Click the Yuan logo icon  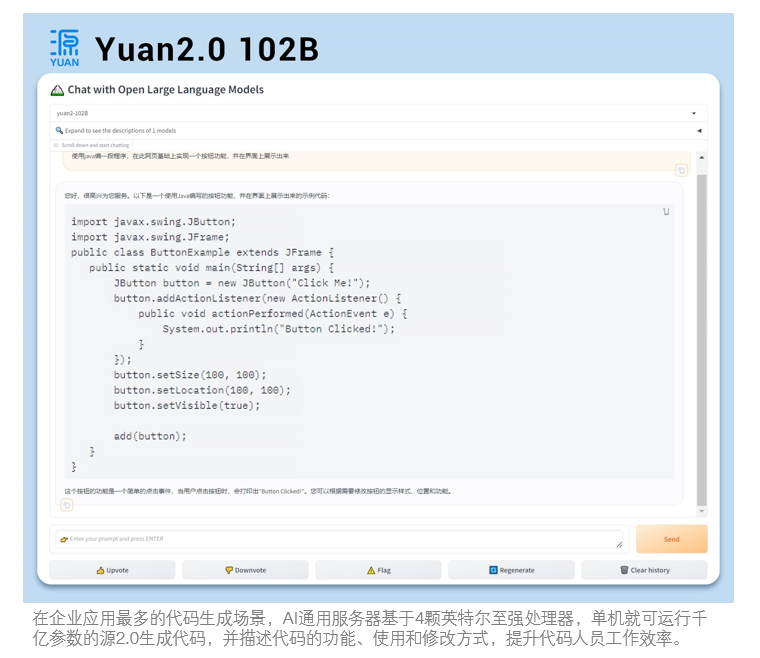[x=64, y=47]
